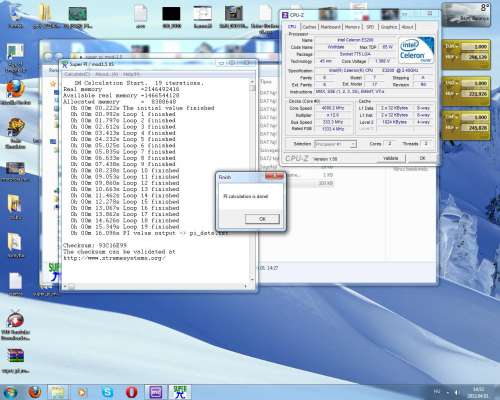Open Windows Media Player taskbar icon
This screenshot has height=400, width=500.
(x=82, y=392)
